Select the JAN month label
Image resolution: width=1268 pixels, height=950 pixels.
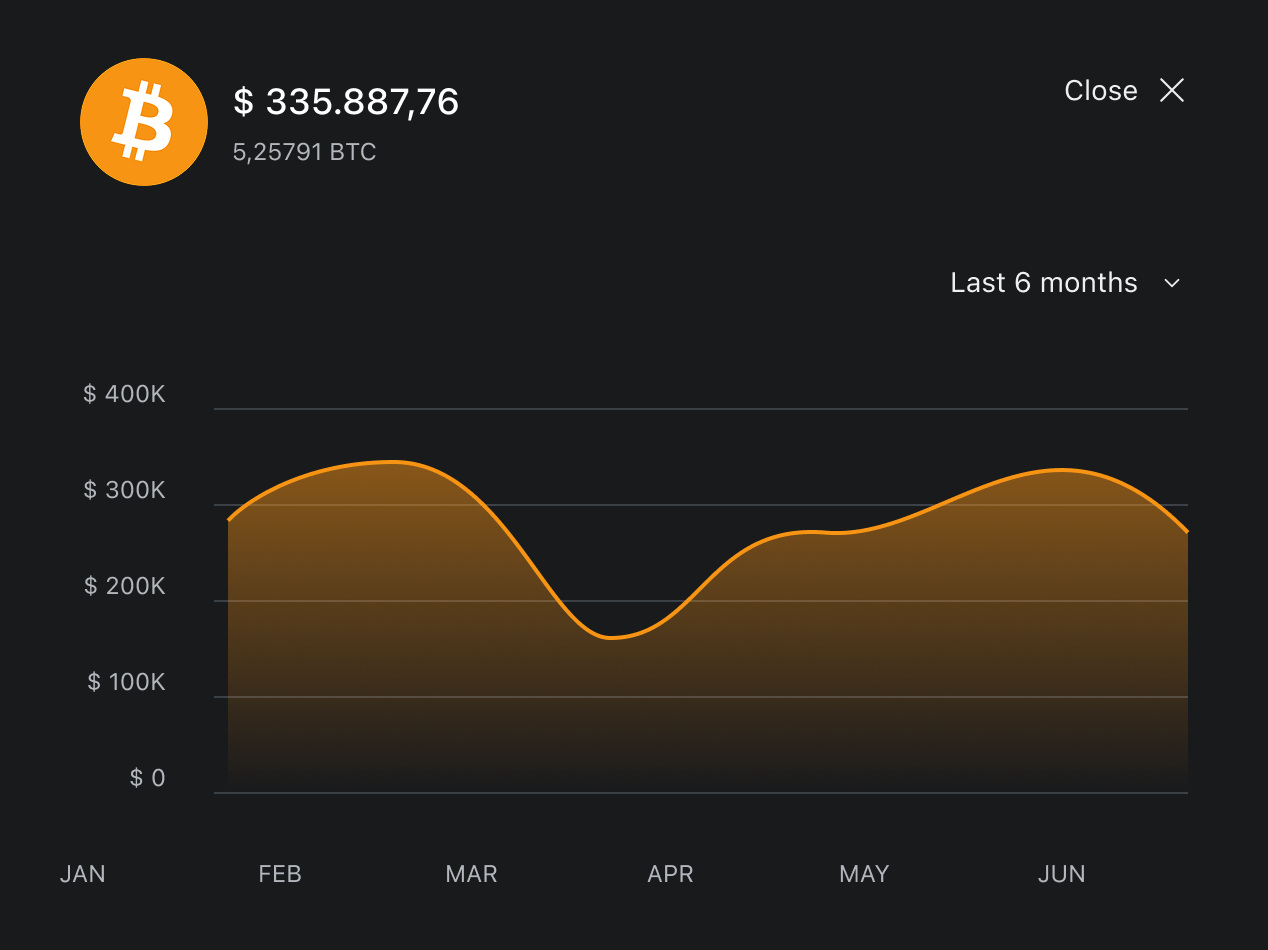click(83, 874)
